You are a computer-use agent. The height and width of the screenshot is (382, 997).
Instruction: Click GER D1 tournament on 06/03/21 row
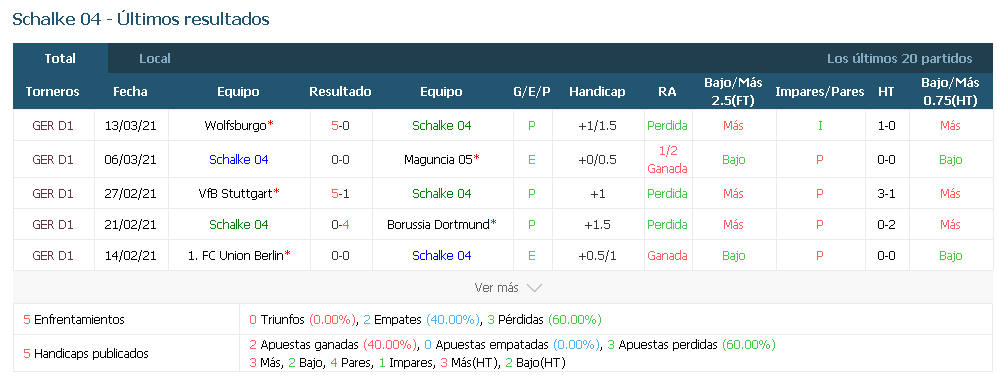click(53, 160)
